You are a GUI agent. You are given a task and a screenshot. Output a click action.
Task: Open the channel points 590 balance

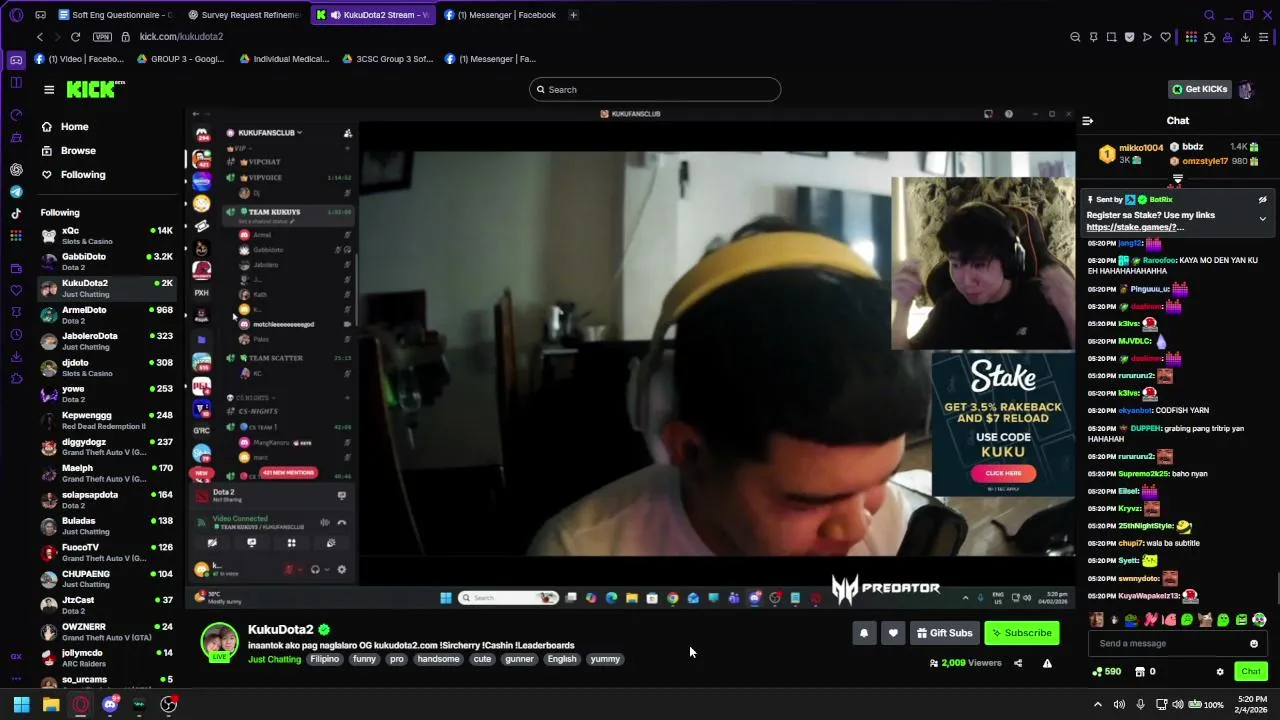[x=1107, y=672]
